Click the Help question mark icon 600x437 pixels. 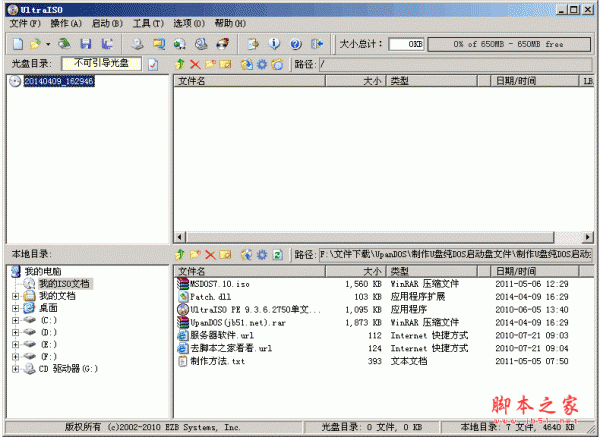coord(295,44)
